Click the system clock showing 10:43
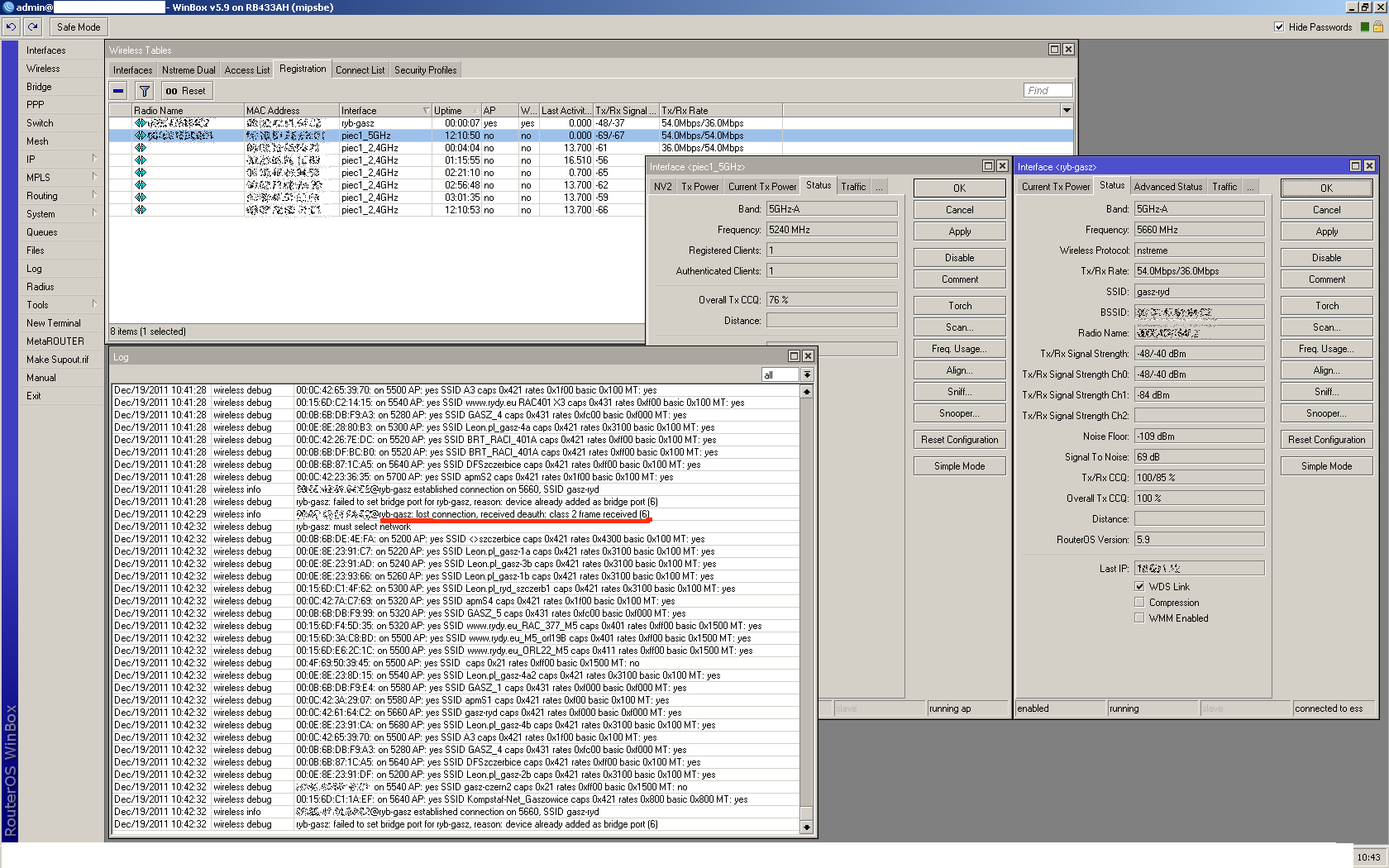1389x868 pixels. (1368, 857)
